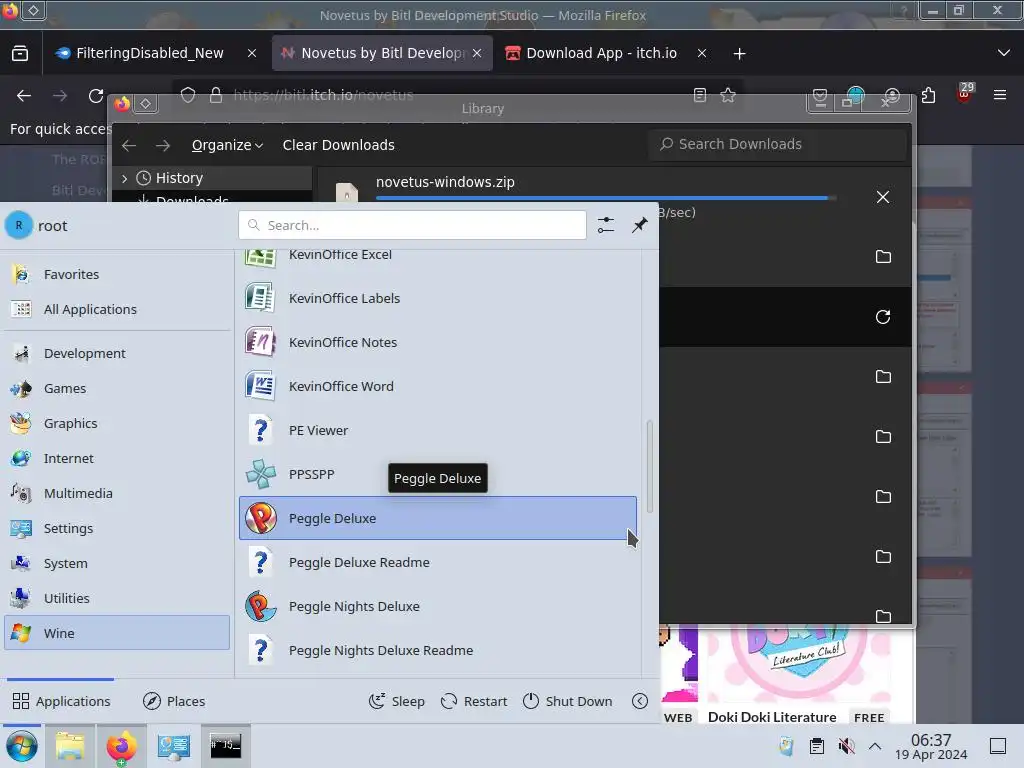Switch to Download App - itch.io tab

click(606, 54)
